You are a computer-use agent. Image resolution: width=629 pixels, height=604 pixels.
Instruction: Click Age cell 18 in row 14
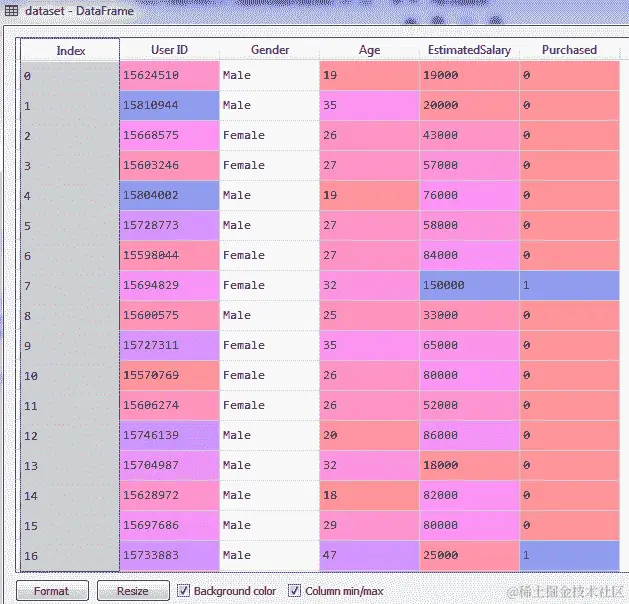tap(369, 496)
